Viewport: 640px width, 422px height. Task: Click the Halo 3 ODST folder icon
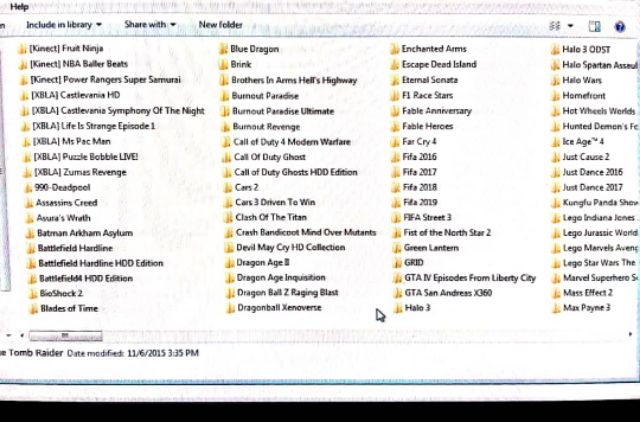point(555,49)
